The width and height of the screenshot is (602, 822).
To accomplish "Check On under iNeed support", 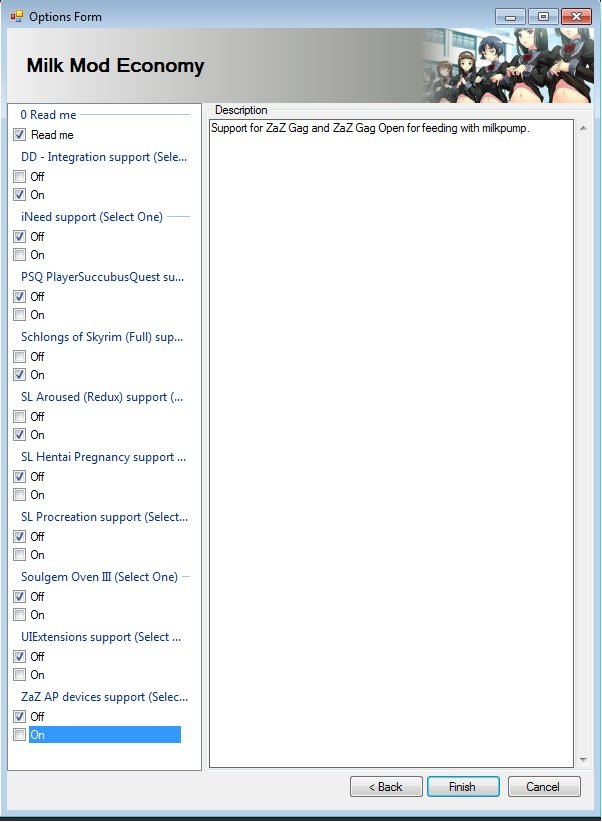I will click(x=20, y=255).
